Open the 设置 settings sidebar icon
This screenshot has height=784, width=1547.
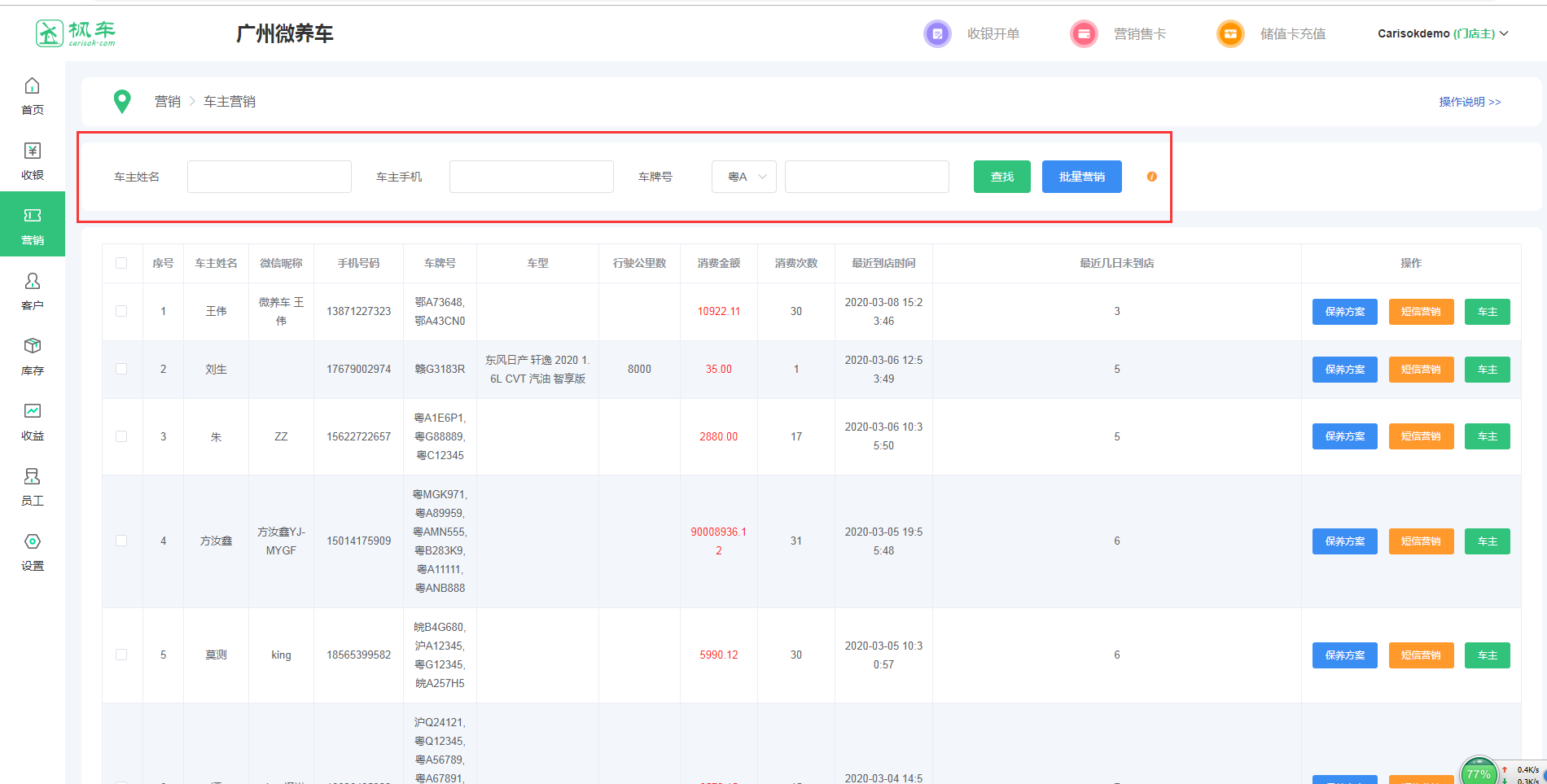pos(32,542)
